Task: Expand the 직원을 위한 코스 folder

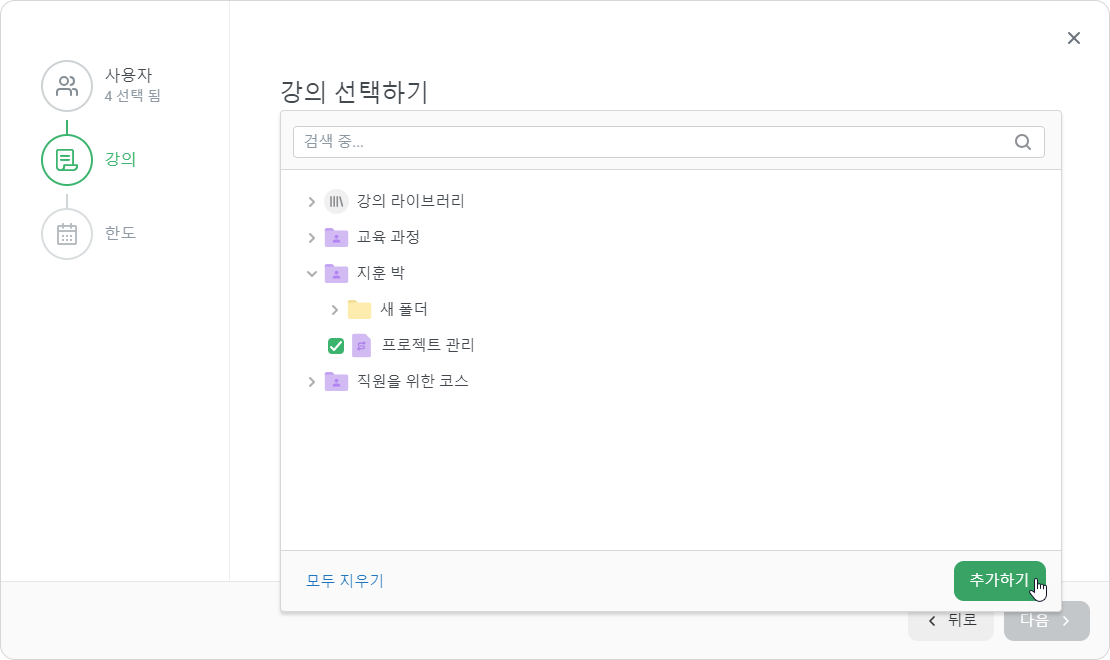Action: [311, 382]
